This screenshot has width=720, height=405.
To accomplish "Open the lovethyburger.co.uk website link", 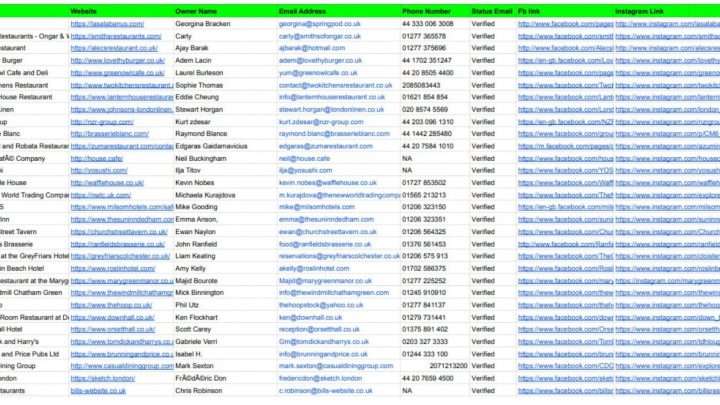I will point(110,60).
